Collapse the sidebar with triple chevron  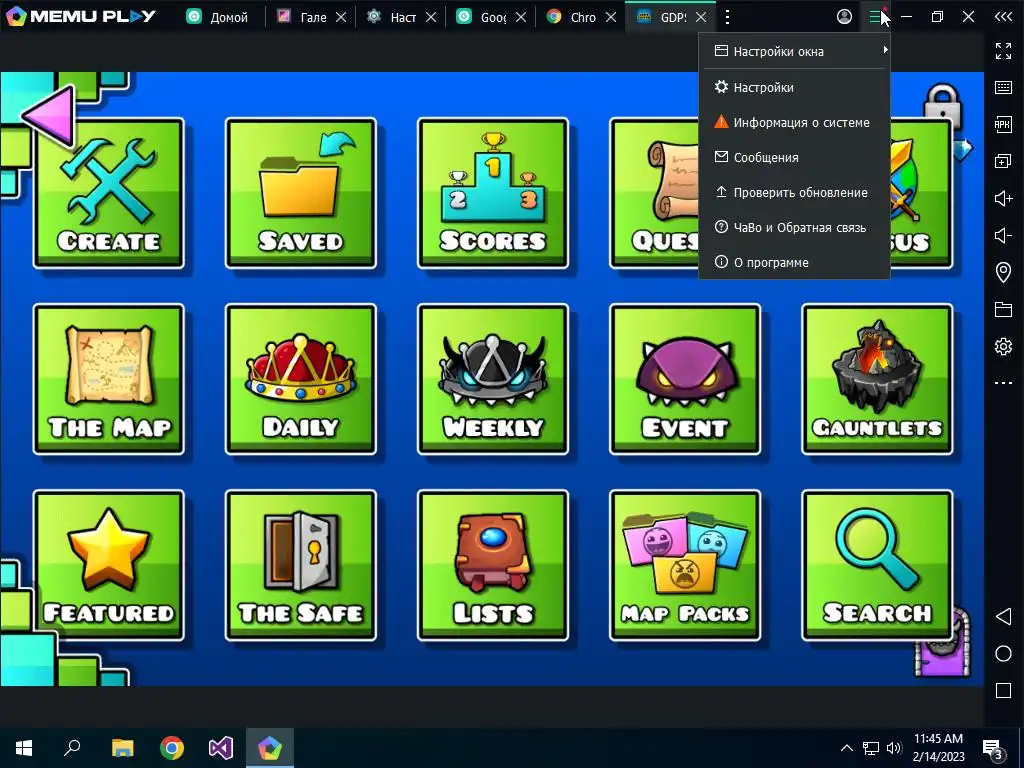click(1003, 16)
